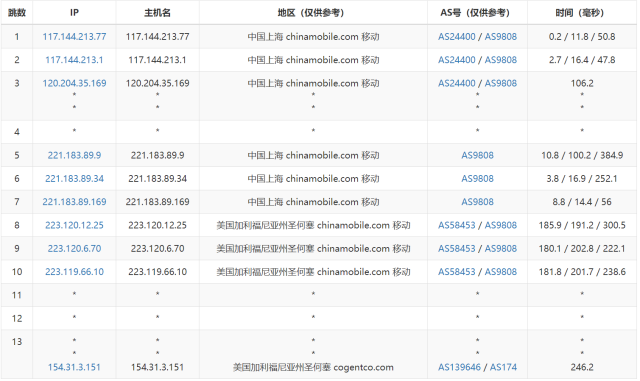
Task: Click the 主机名 column header
Action: 158,13
